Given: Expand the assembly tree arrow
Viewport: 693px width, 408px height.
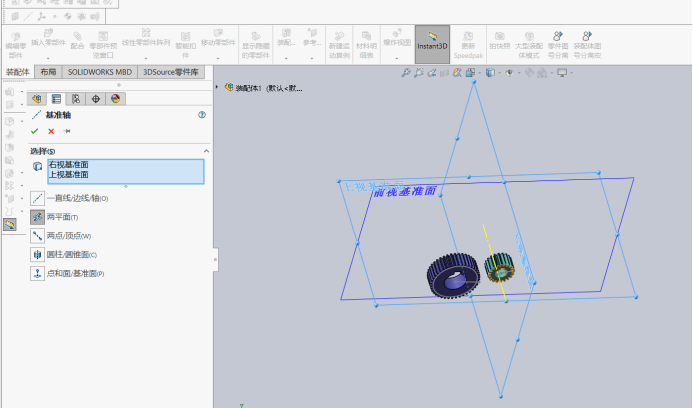Looking at the screenshot, I should pos(217,88).
